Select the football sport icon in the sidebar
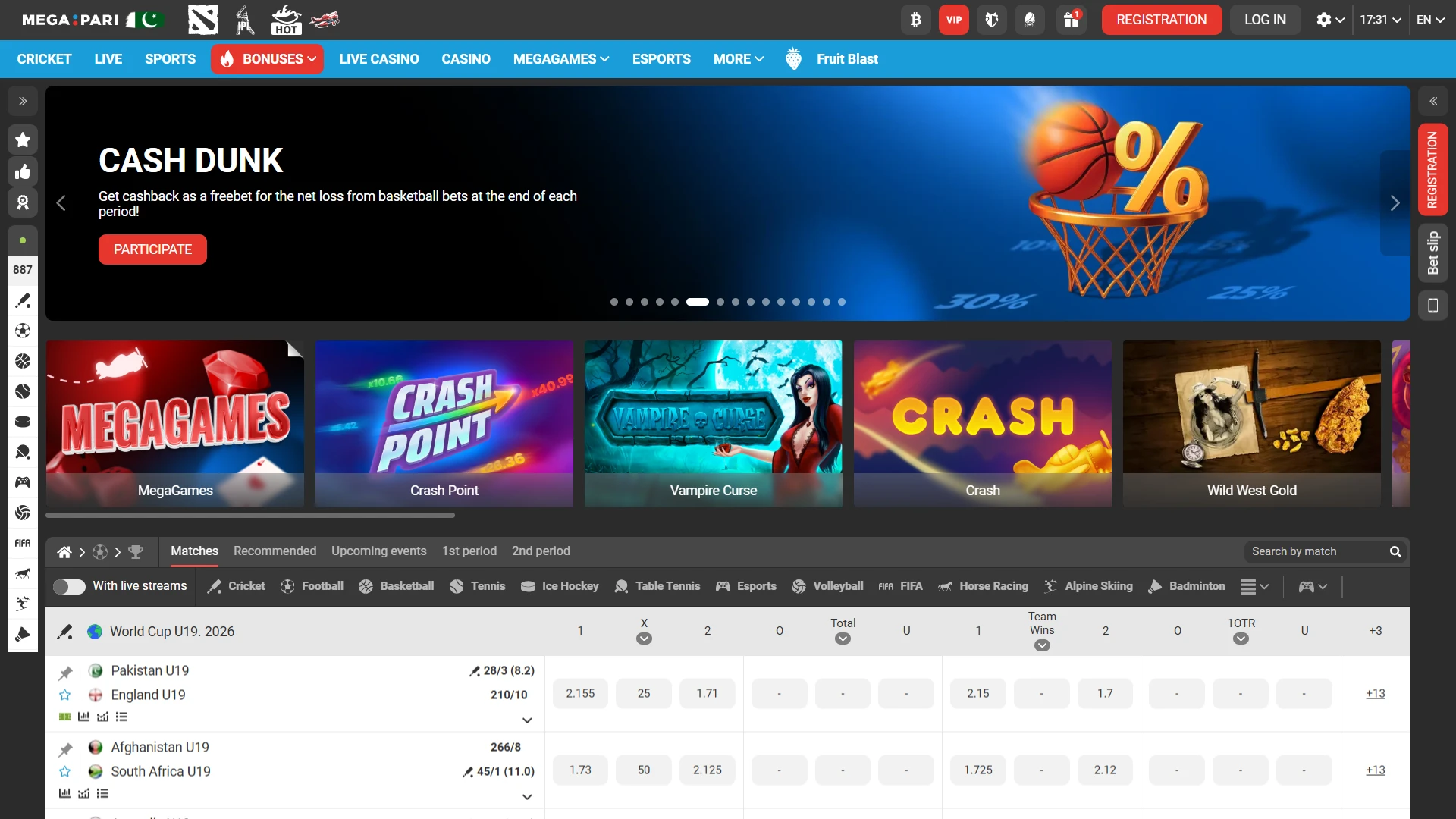This screenshot has width=1456, height=819. [x=23, y=331]
